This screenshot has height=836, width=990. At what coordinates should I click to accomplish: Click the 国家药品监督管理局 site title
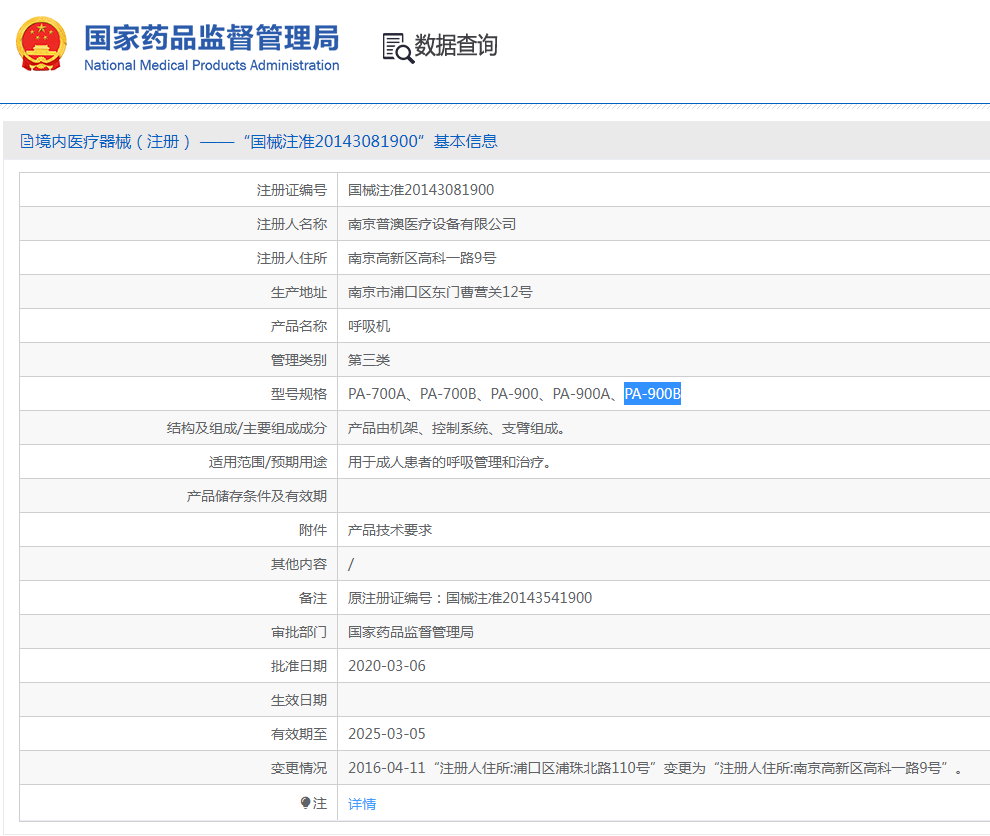[x=212, y=38]
